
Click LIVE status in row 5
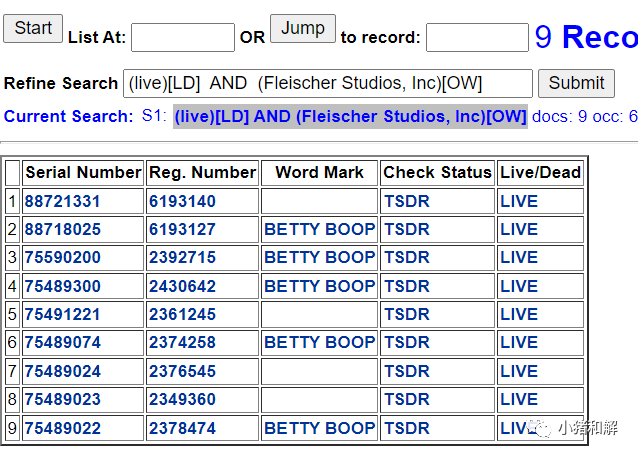[x=519, y=314]
